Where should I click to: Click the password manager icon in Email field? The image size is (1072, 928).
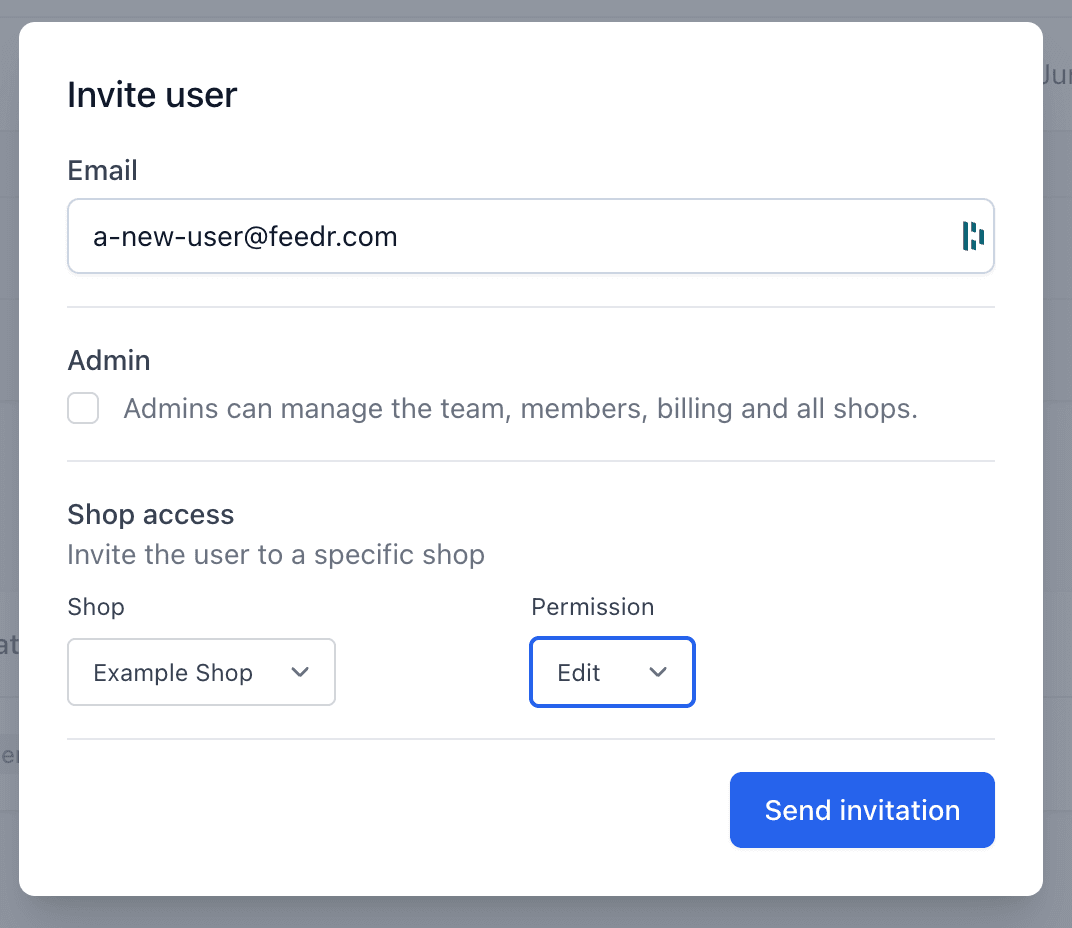[972, 236]
